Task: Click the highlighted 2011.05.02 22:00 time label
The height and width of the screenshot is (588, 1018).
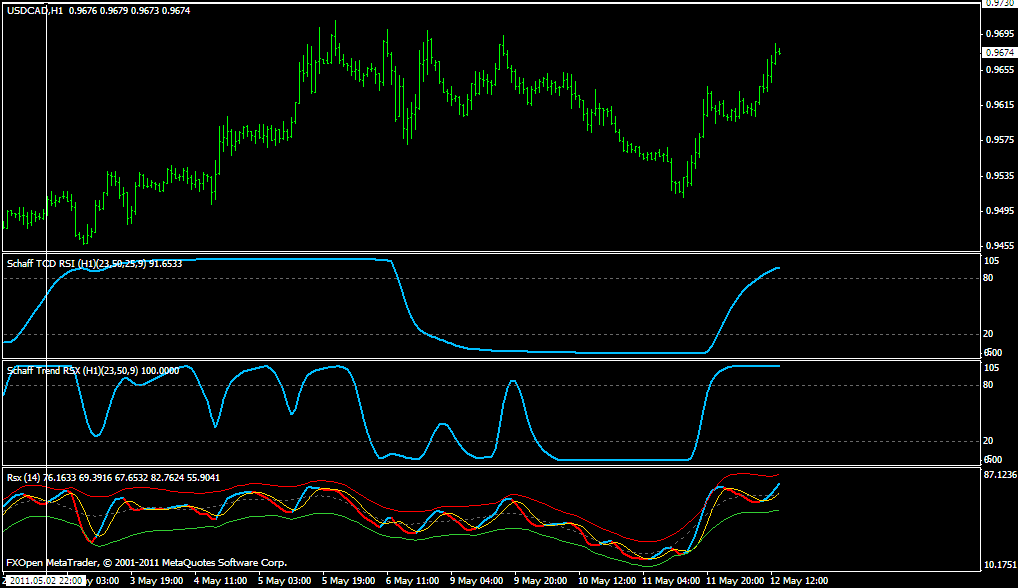Action: click(45, 580)
